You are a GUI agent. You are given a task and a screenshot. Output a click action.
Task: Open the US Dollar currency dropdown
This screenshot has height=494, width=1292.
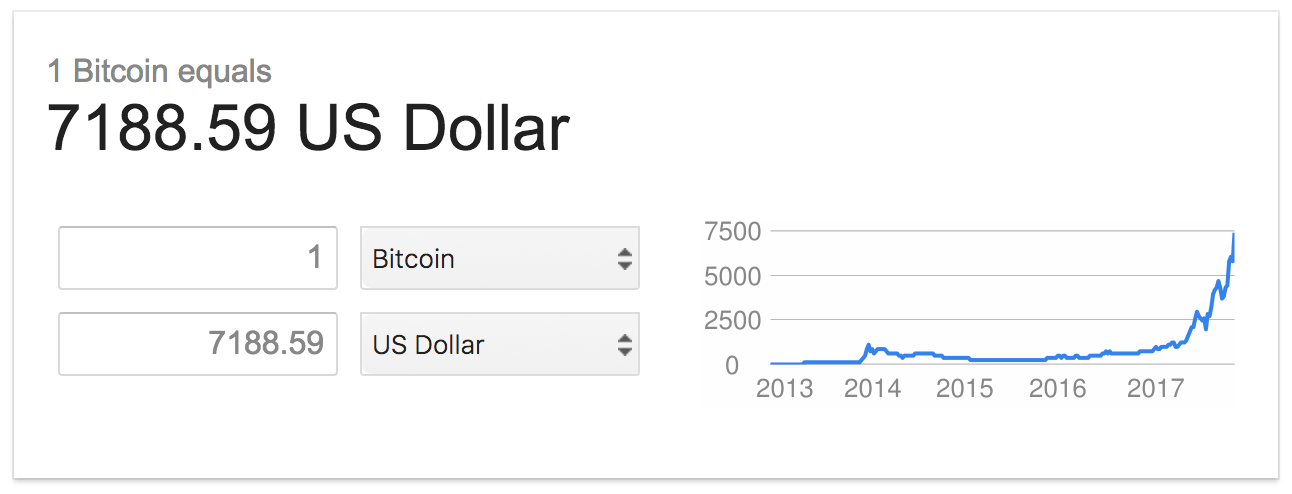click(x=499, y=344)
